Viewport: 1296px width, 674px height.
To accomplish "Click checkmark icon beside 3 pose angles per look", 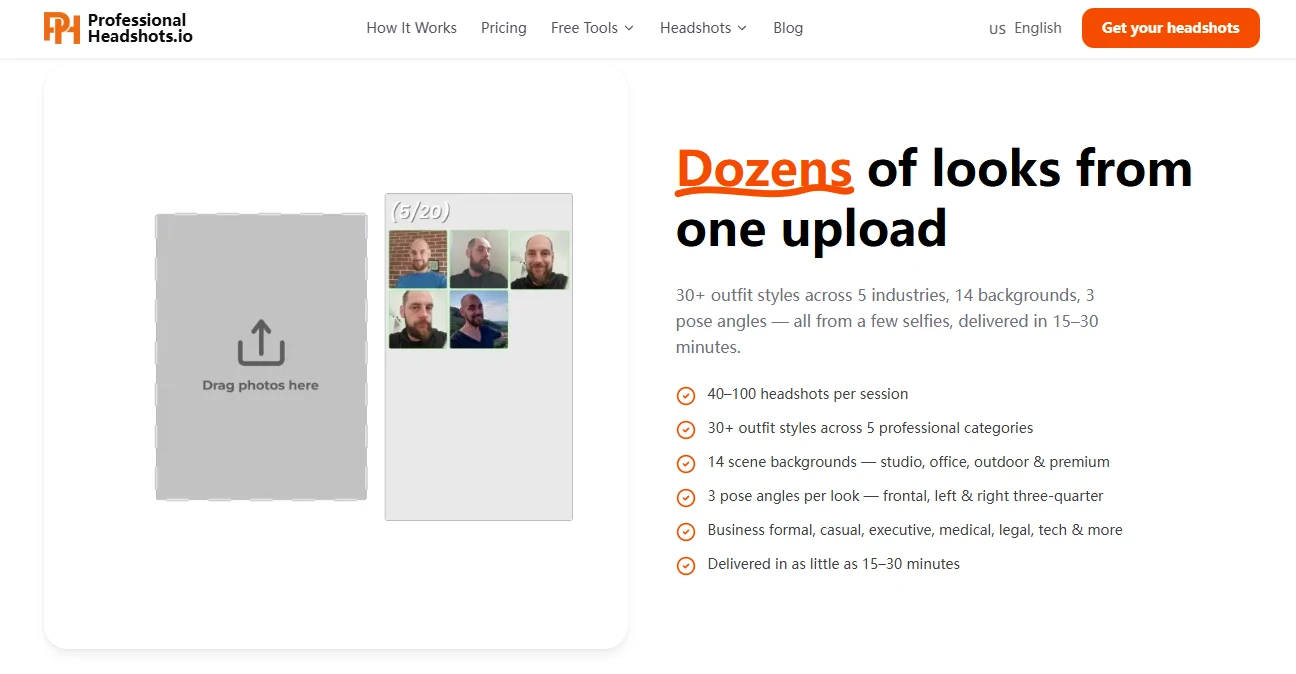I will coord(686,497).
